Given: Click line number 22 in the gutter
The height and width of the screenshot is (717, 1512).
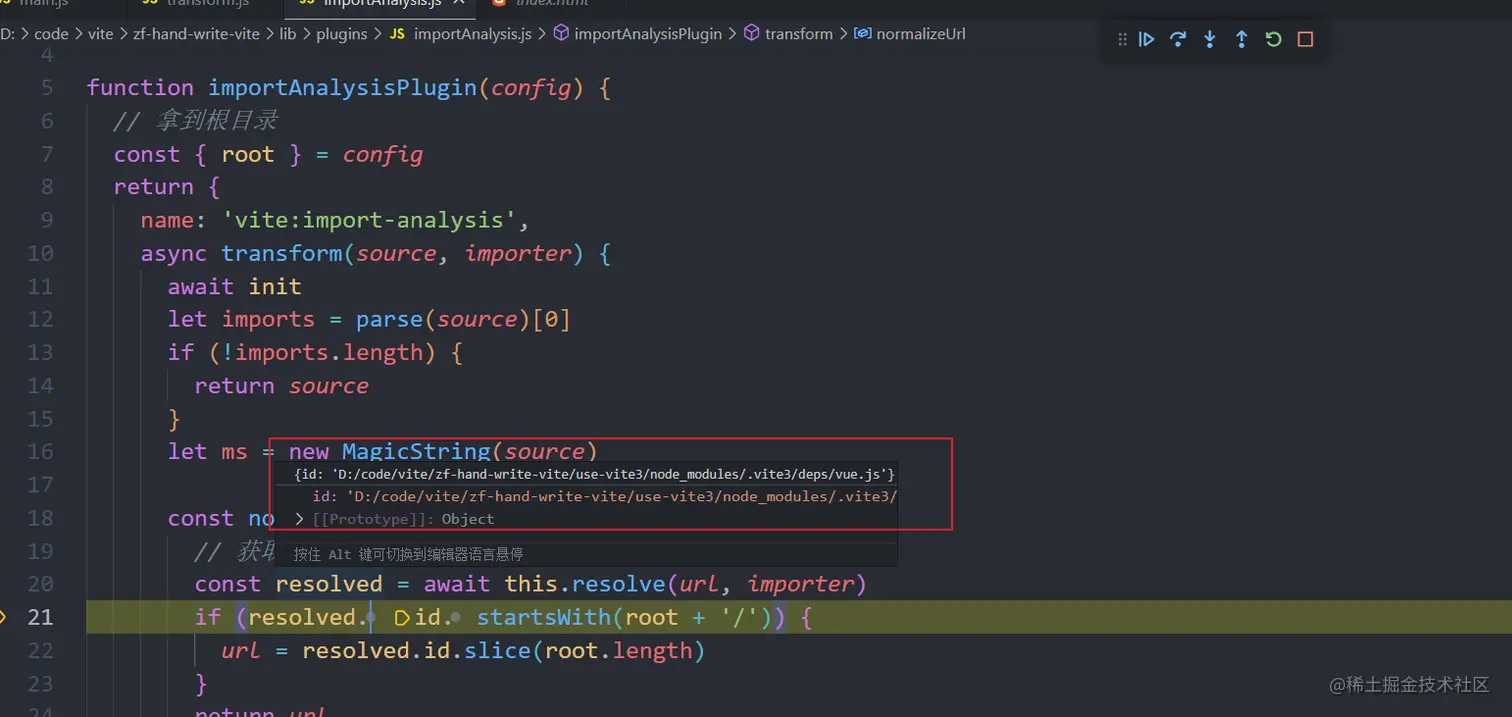Looking at the screenshot, I should (40, 651).
